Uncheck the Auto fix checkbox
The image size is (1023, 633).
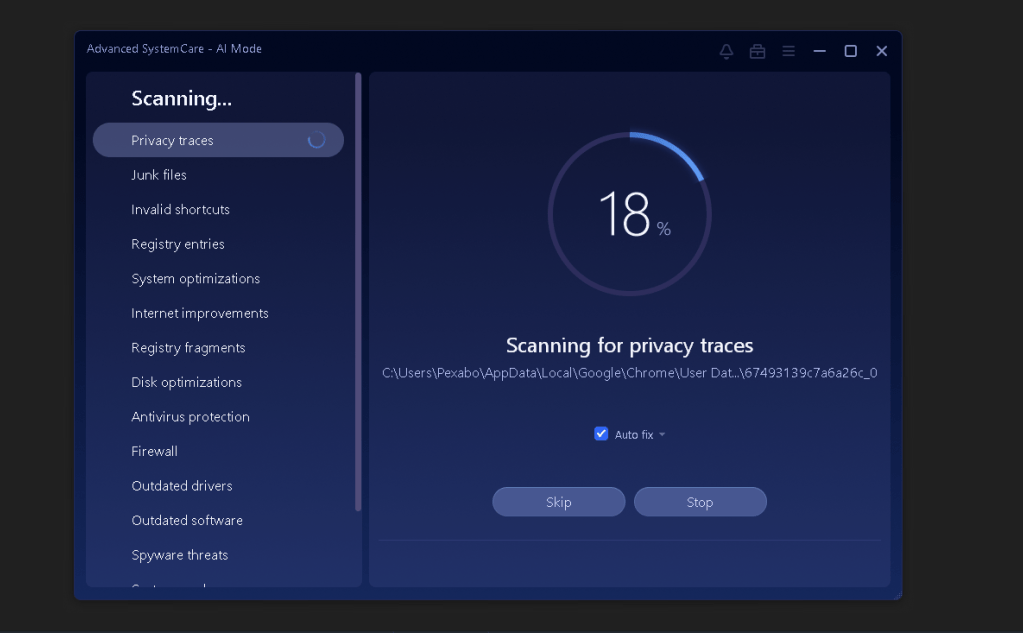click(x=601, y=434)
